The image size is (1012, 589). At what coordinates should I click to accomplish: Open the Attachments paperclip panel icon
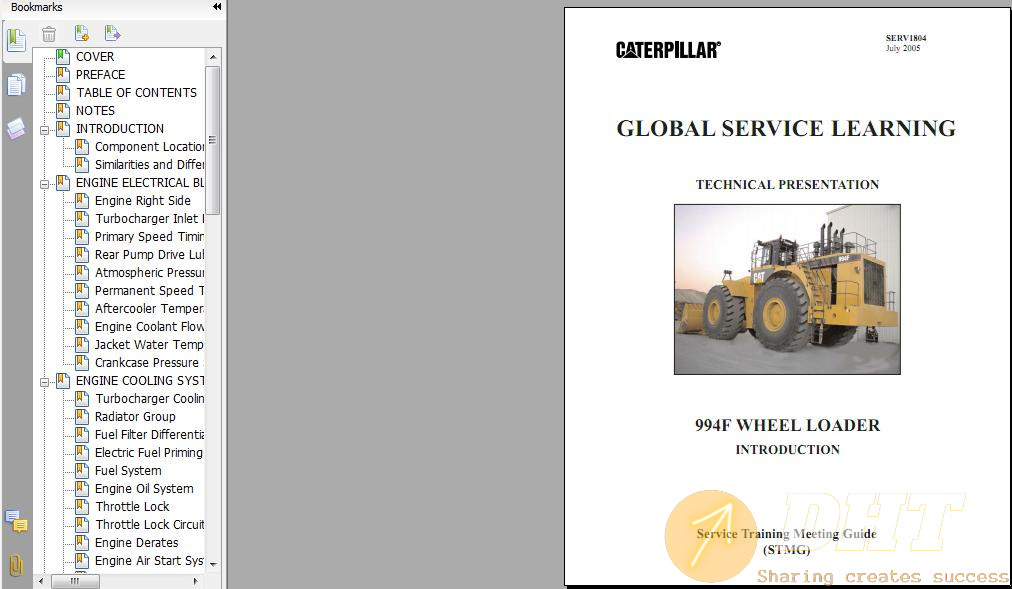pyautogui.click(x=16, y=565)
